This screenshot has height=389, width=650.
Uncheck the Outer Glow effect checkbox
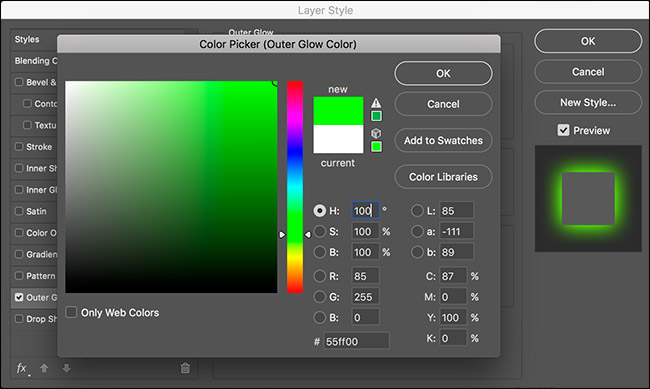(x=19, y=297)
